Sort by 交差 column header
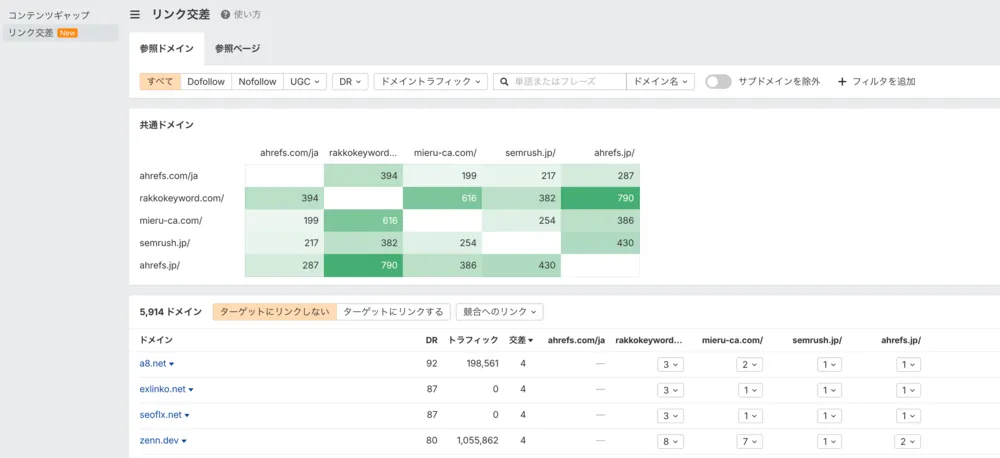Screen dimensions: 1000x458 [521, 341]
